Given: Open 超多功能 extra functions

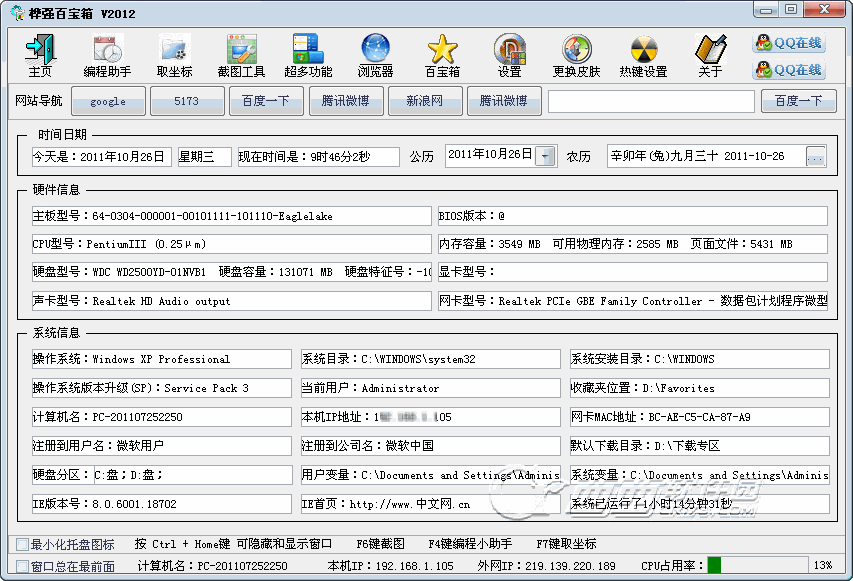Looking at the screenshot, I should tap(308, 55).
